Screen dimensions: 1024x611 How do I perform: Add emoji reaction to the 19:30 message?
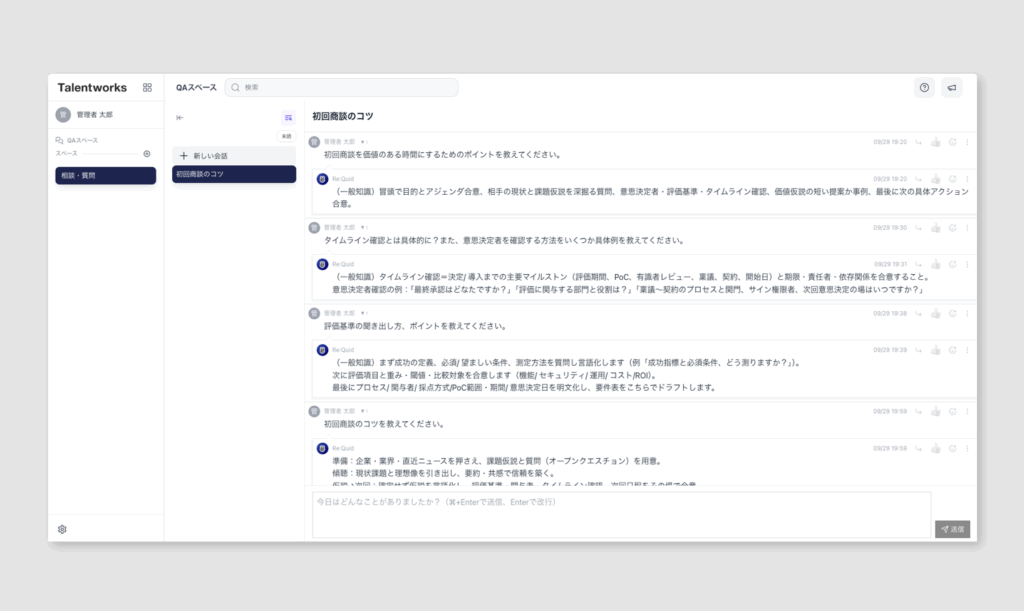point(952,228)
